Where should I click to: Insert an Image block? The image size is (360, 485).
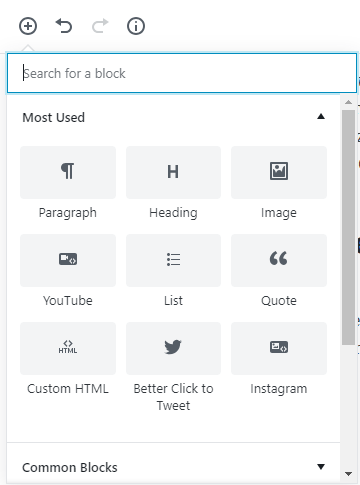(279, 183)
